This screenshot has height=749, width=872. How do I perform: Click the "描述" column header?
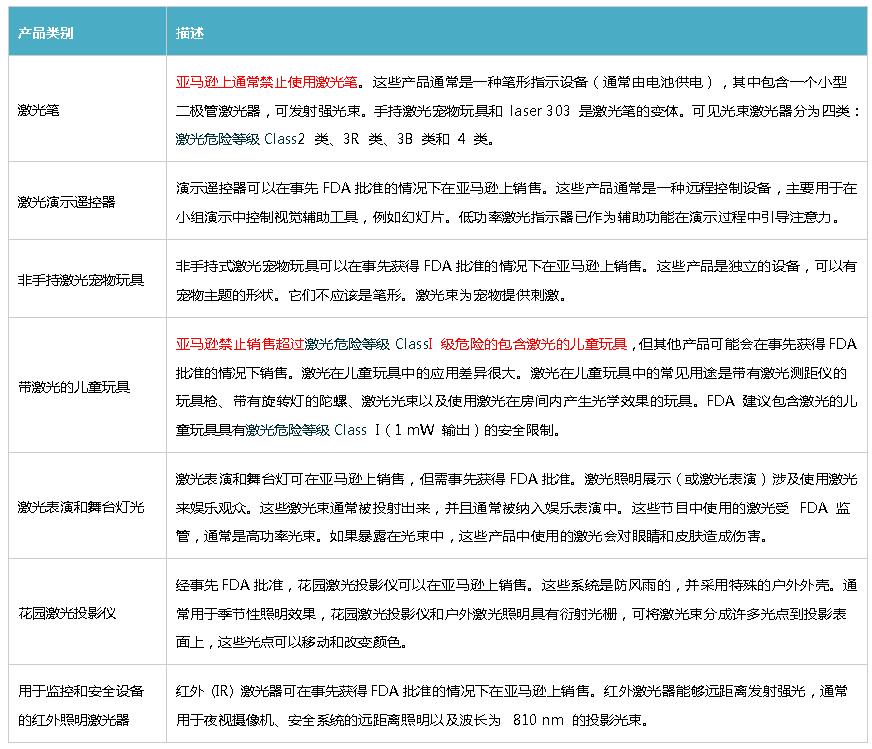189,32
